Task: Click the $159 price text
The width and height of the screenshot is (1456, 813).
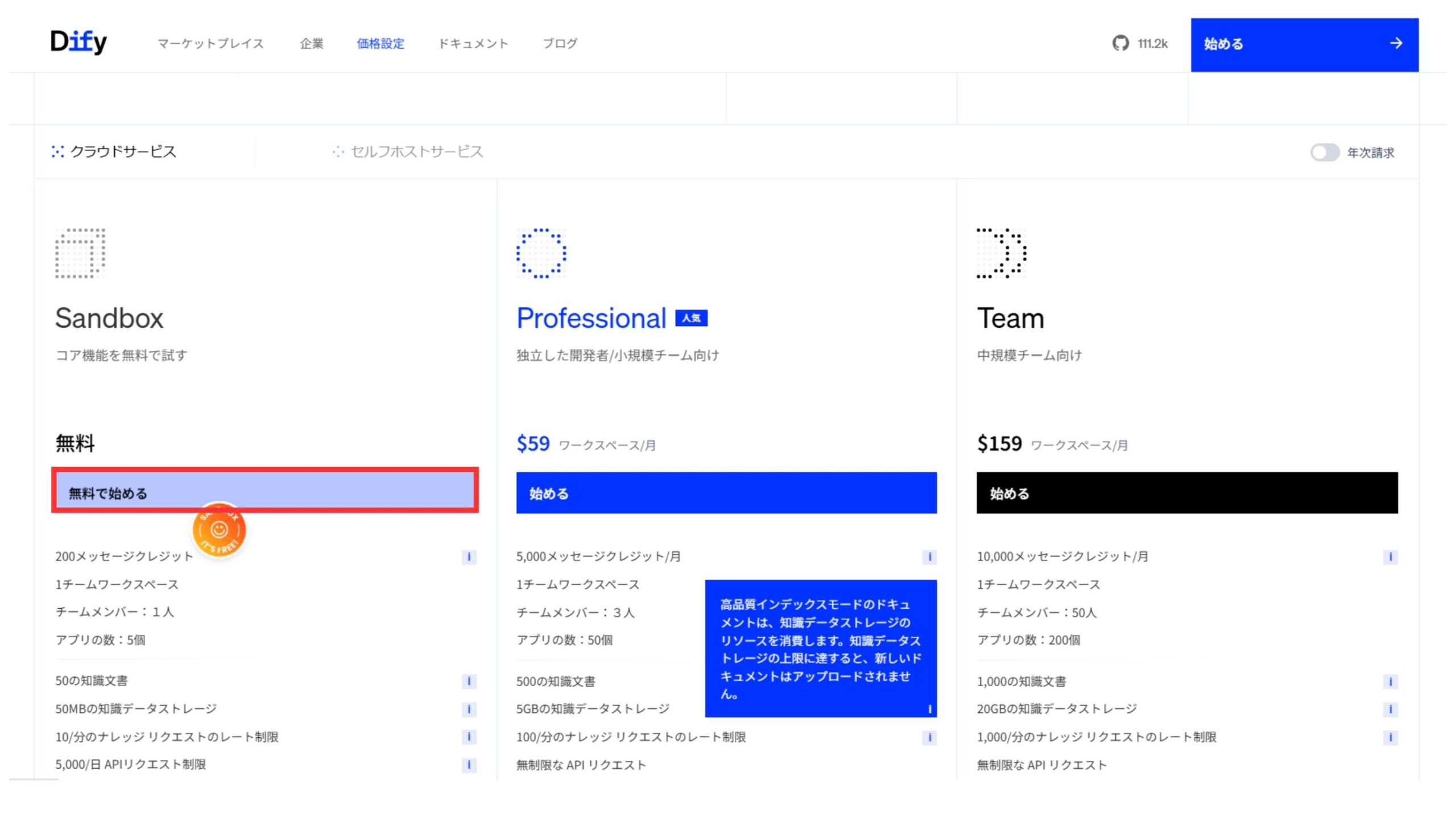Action: [x=999, y=443]
